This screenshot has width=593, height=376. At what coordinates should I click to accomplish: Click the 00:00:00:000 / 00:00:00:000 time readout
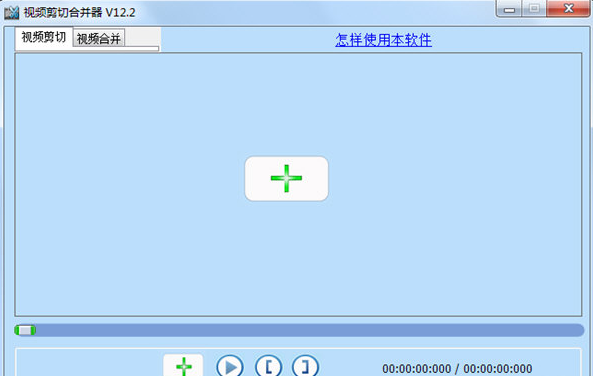pyautogui.click(x=457, y=368)
